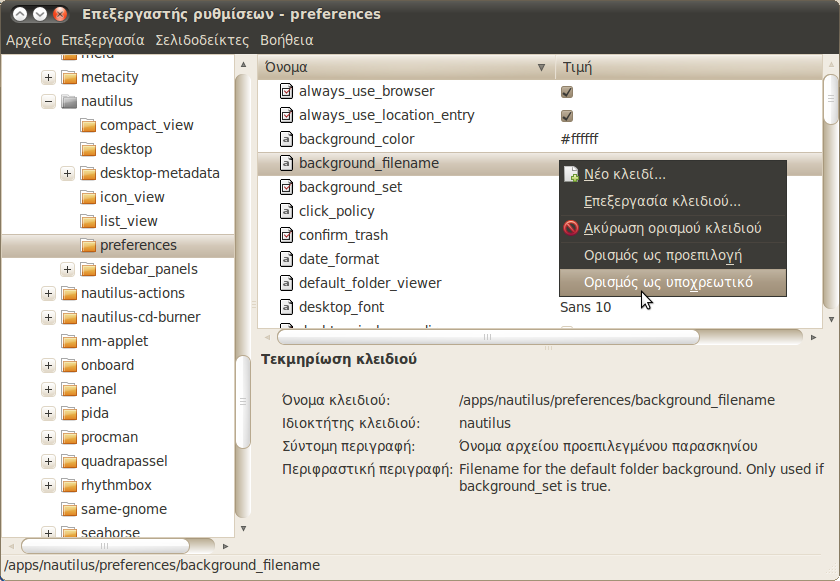Click the confirm_trash boolean key icon
Image resolution: width=840 pixels, height=581 pixels.
[x=287, y=235]
